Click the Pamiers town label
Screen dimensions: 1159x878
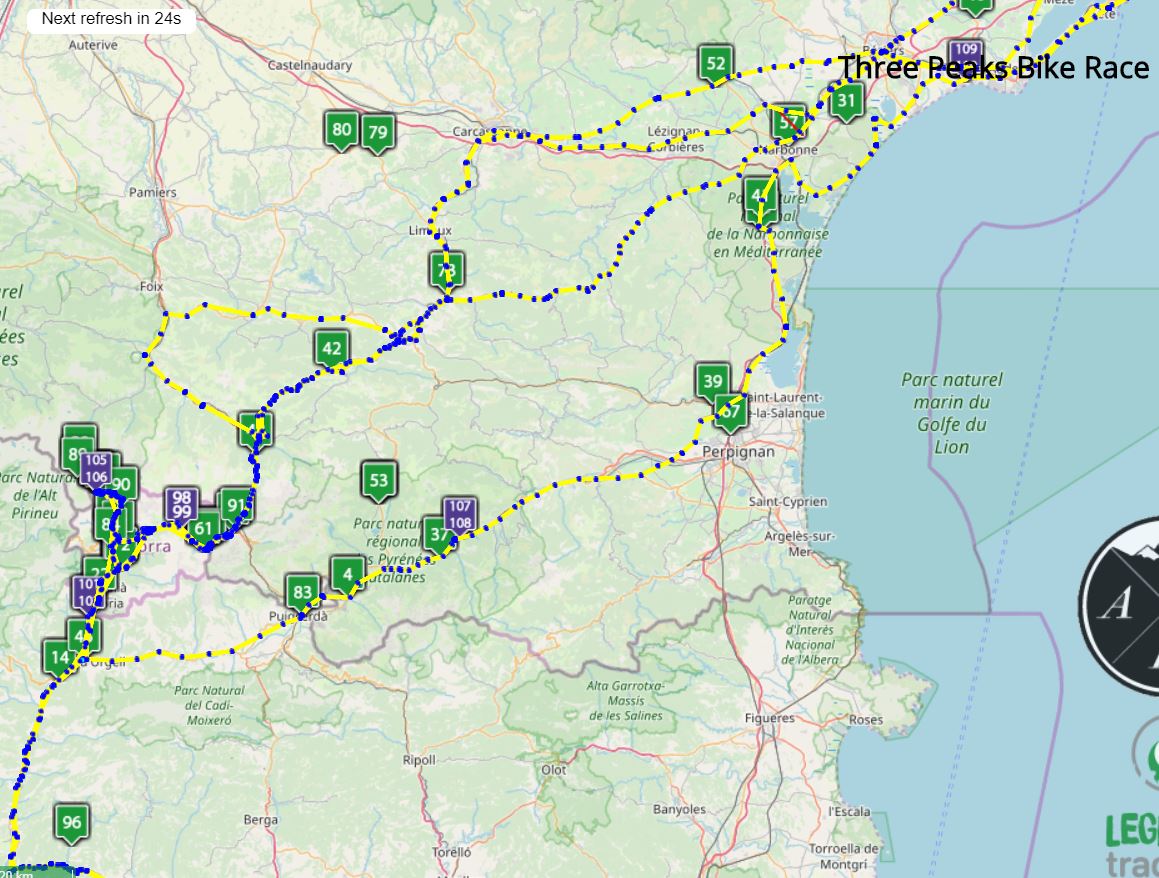click(153, 192)
